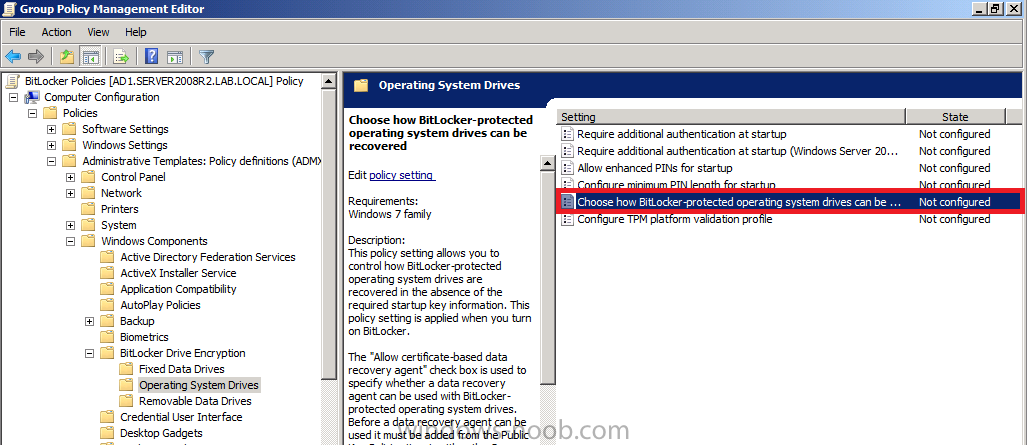1027x445 pixels.
Task: Click the ActiveX Installer Service folder icon
Action: pyautogui.click(x=107, y=273)
